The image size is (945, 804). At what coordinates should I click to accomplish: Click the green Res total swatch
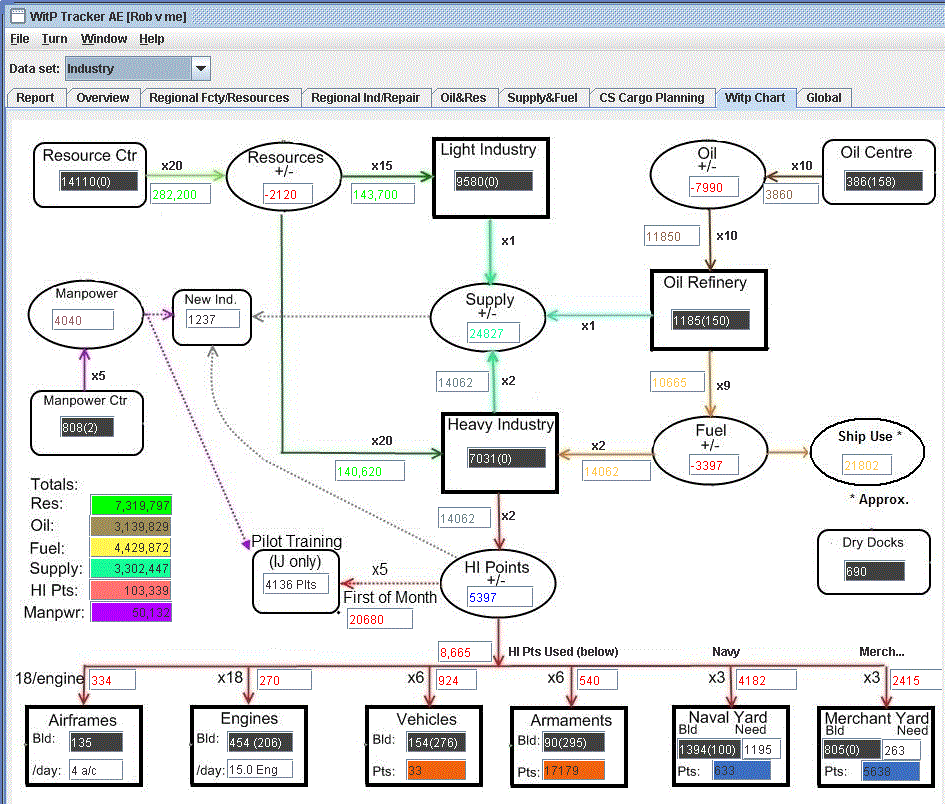[x=131, y=505]
